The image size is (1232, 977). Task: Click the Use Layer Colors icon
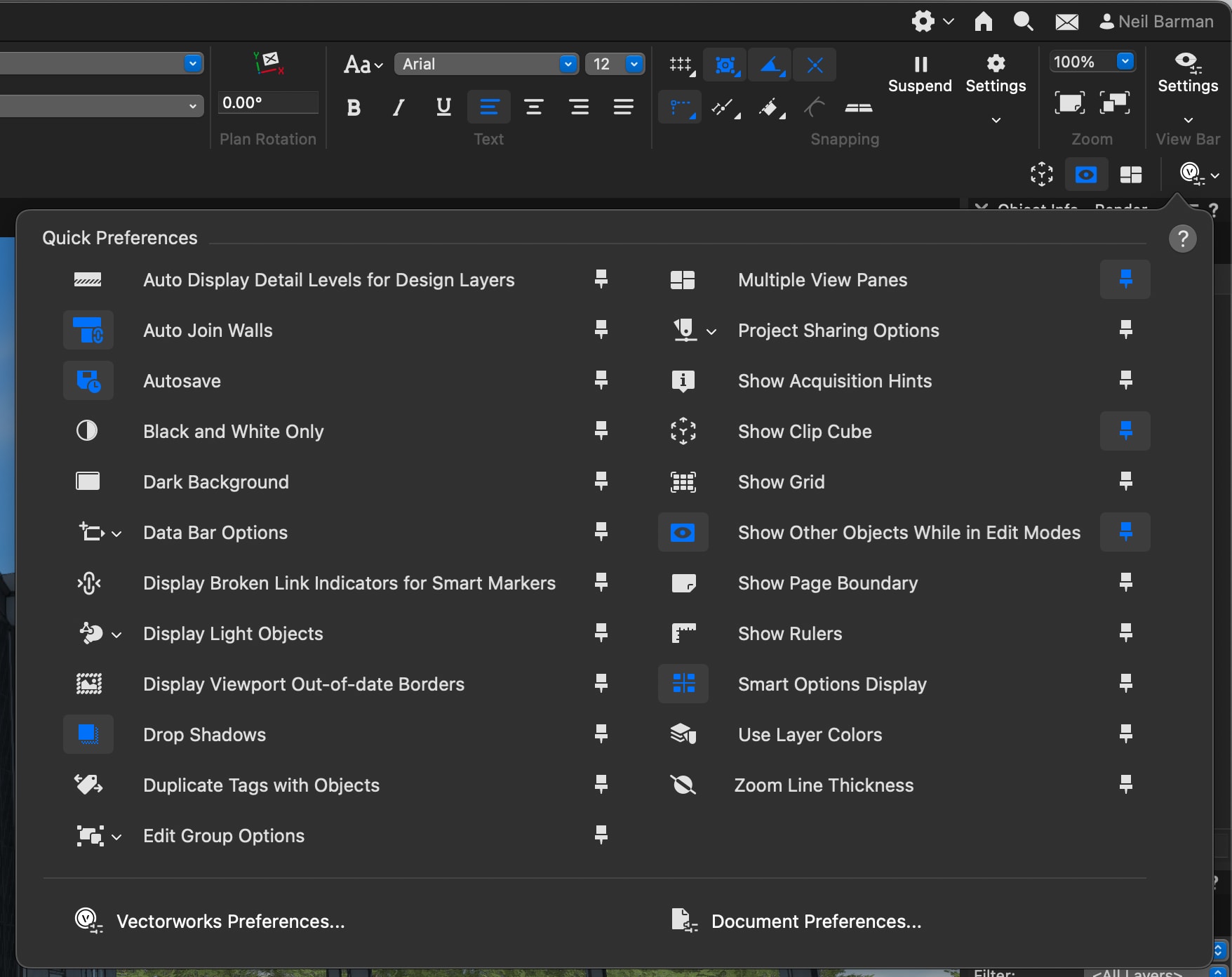[x=683, y=734]
